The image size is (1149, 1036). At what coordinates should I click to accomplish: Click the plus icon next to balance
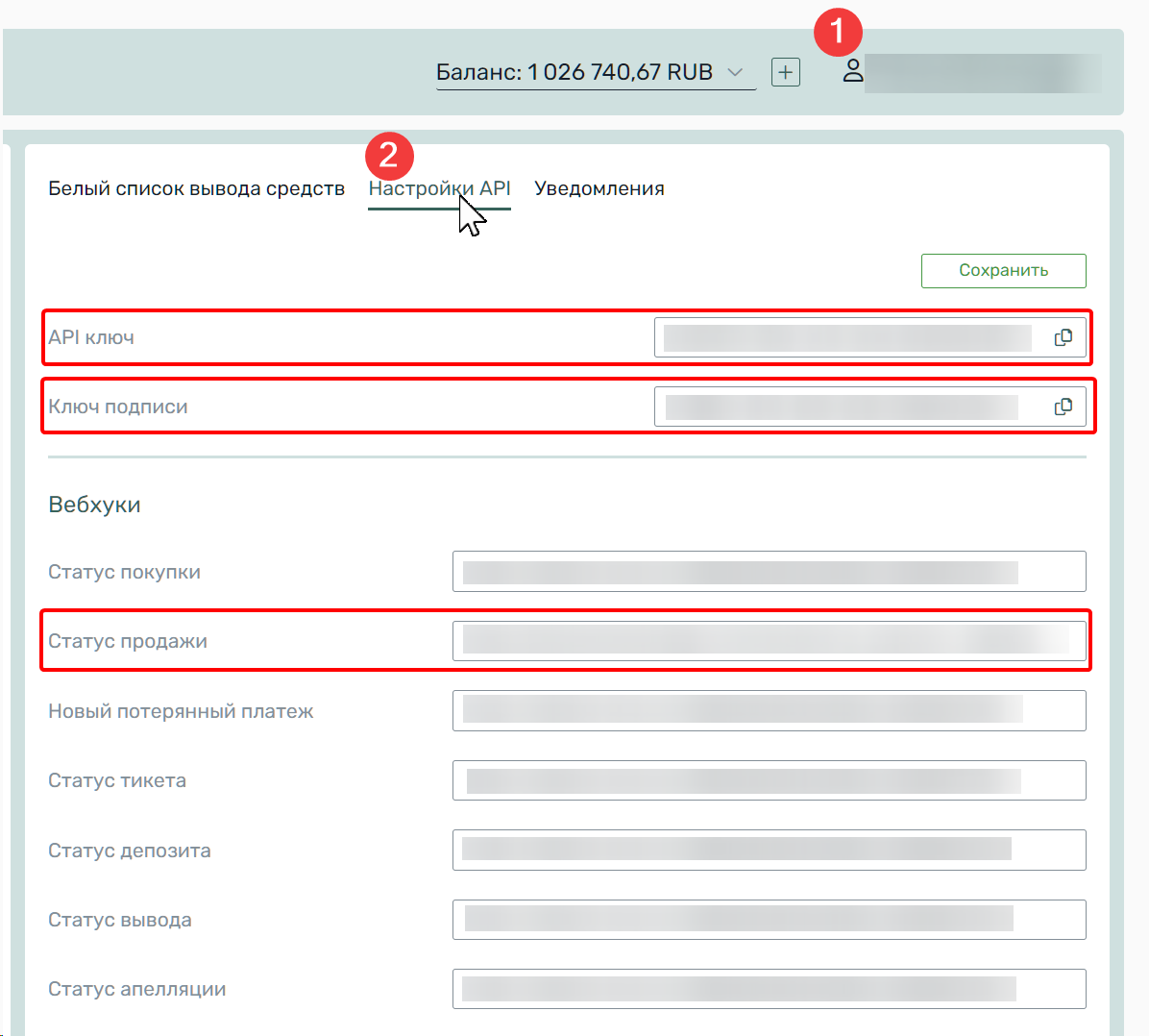coord(785,72)
